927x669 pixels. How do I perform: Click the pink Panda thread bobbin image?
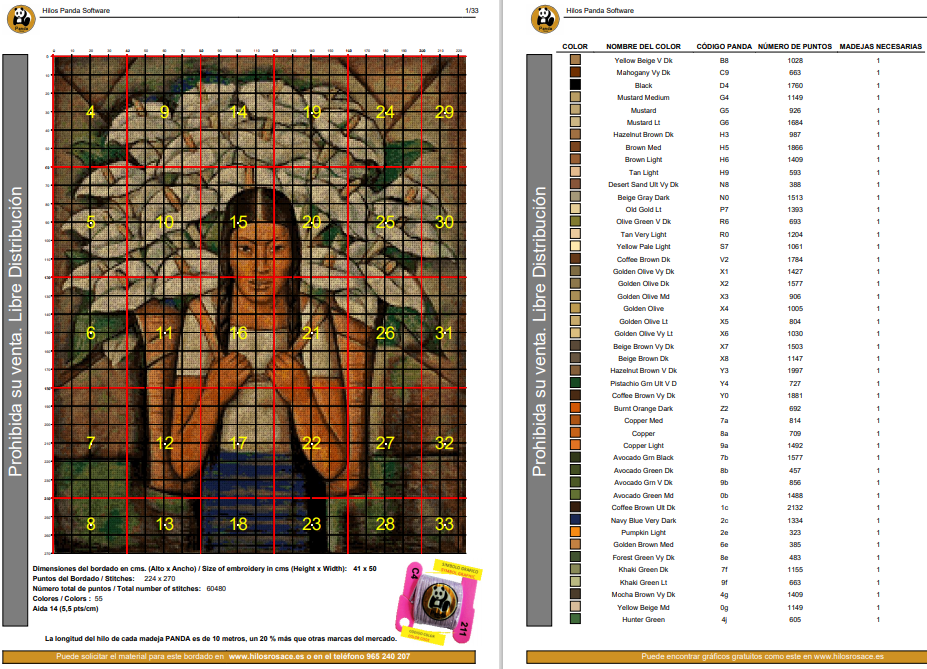coord(437,602)
